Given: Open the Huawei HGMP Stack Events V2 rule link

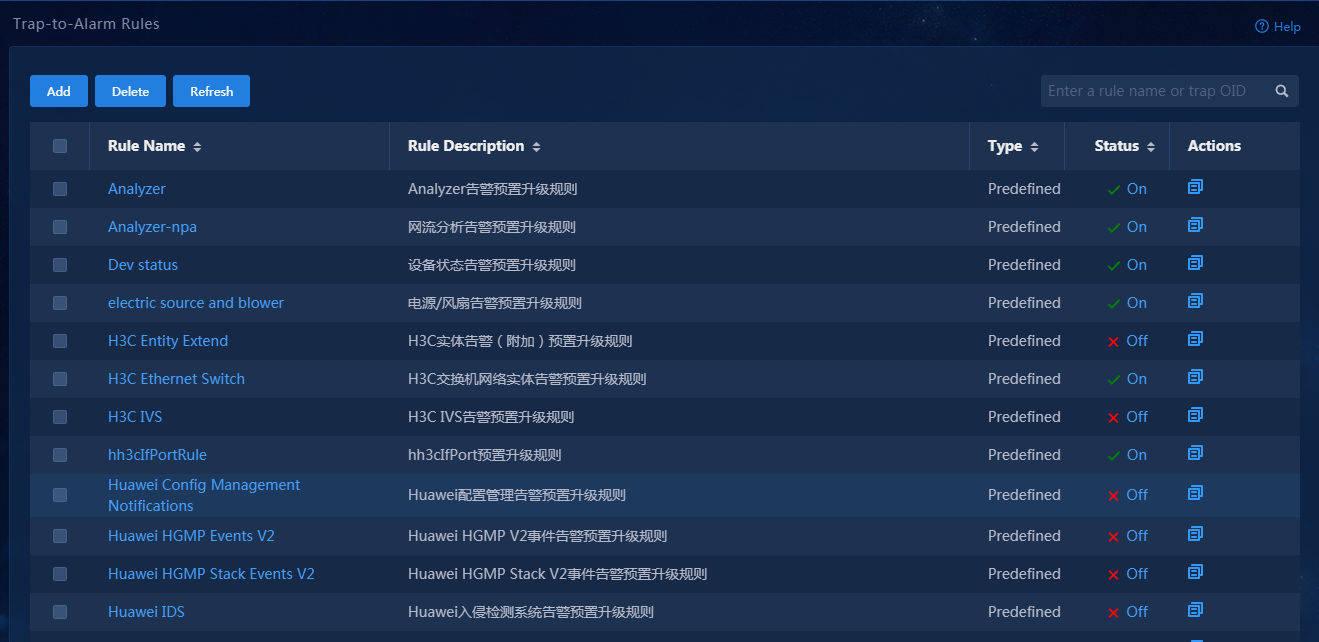Looking at the screenshot, I should pos(211,574).
